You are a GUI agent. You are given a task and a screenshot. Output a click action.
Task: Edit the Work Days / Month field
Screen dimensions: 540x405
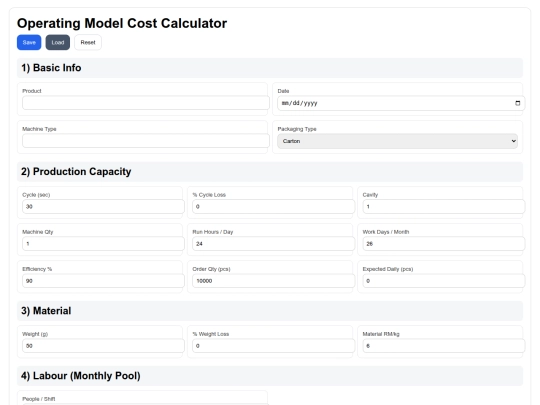point(444,244)
